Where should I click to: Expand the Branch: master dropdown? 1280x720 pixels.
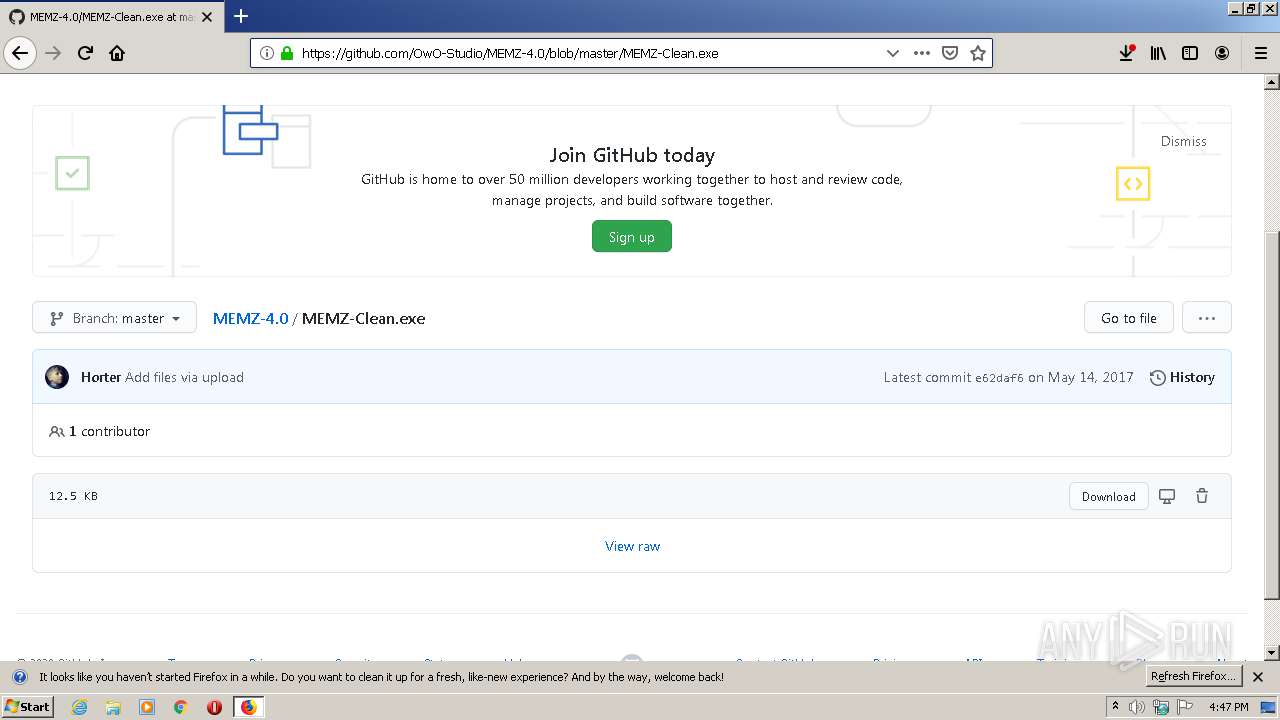114,318
